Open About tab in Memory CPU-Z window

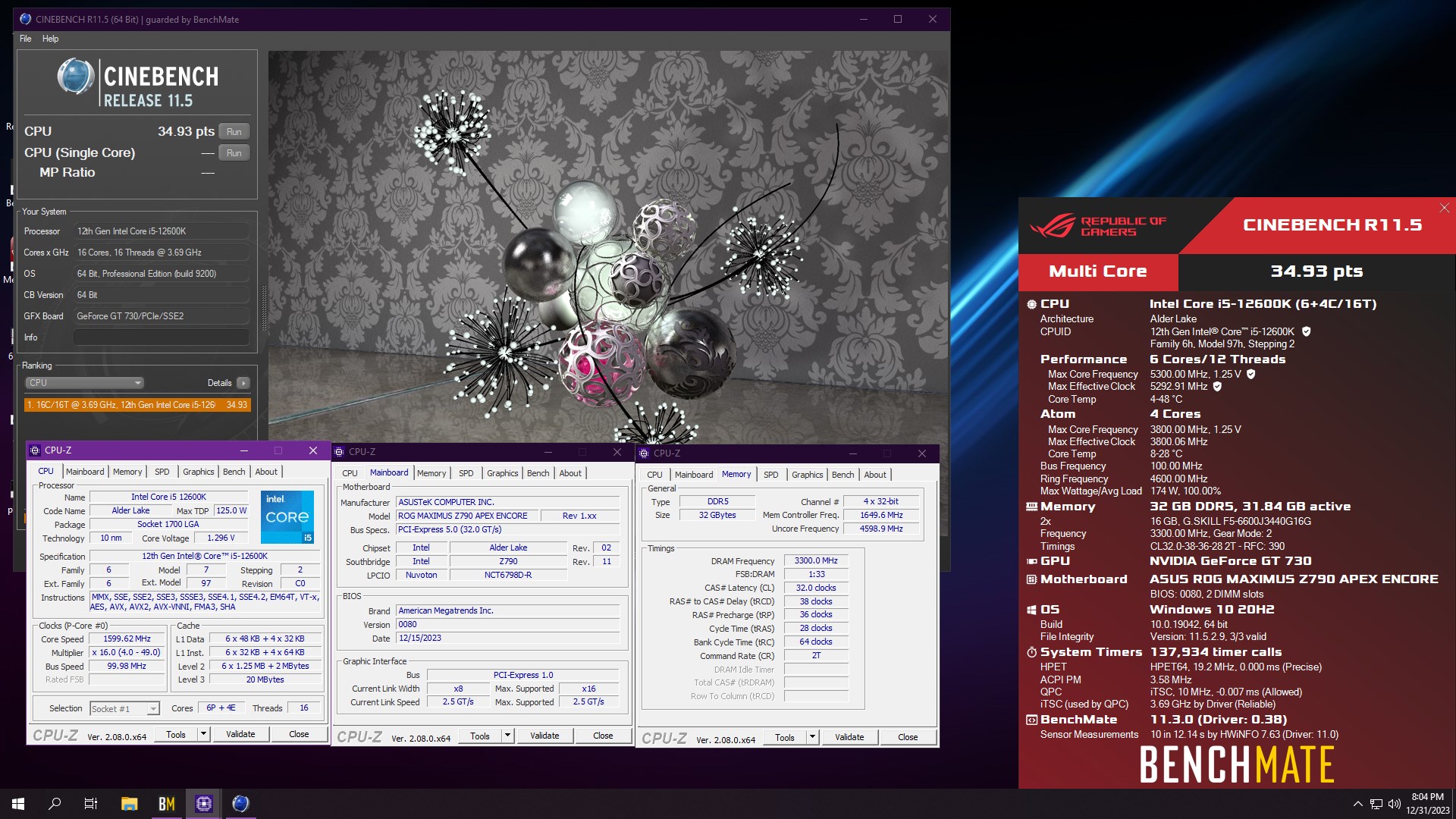pos(875,475)
